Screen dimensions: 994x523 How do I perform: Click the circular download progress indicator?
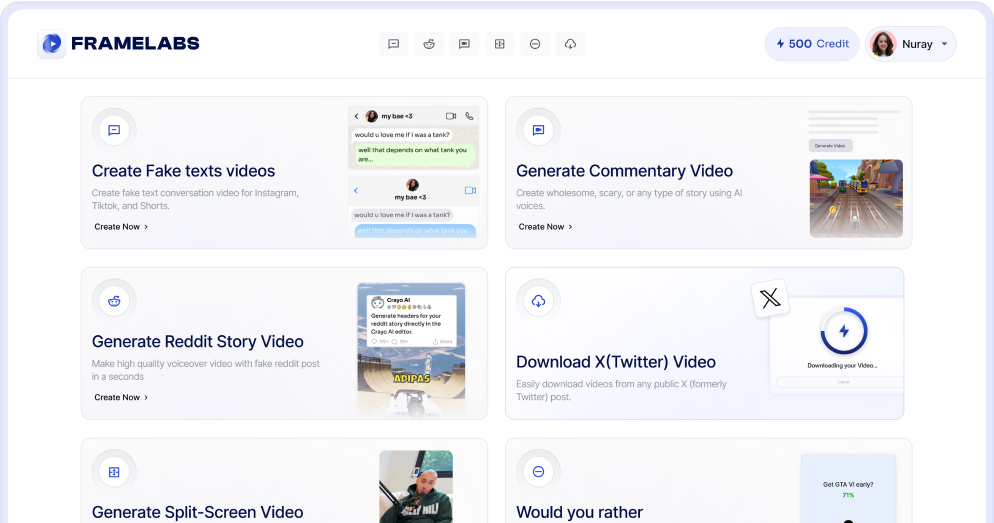tap(844, 331)
